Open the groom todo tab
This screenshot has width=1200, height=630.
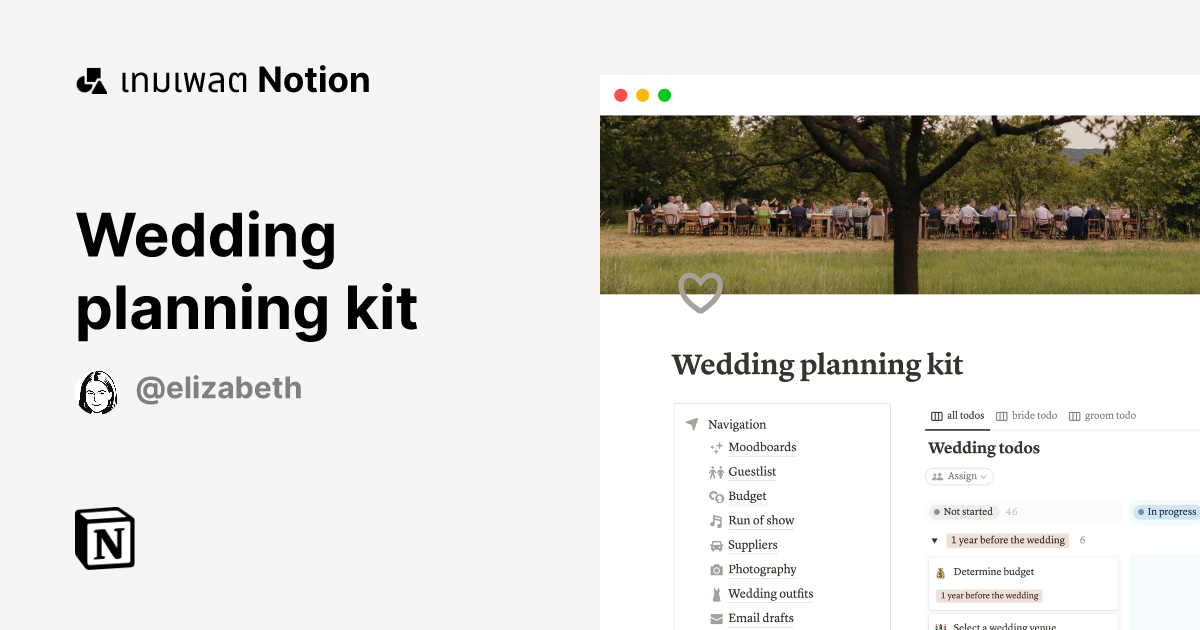tap(1108, 415)
